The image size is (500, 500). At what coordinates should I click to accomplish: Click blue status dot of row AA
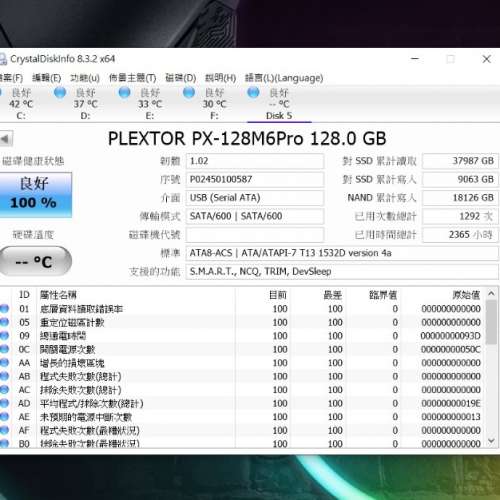tap(4, 363)
